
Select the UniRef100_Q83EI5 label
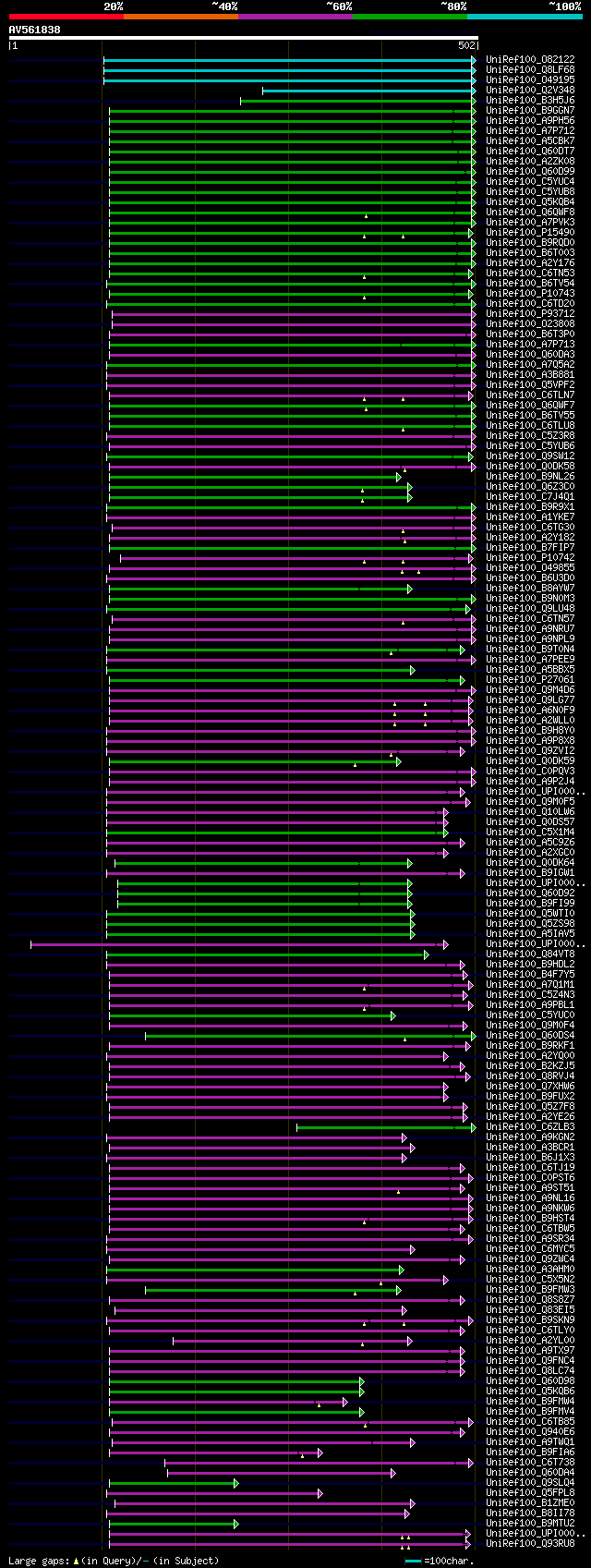pyautogui.click(x=530, y=1310)
